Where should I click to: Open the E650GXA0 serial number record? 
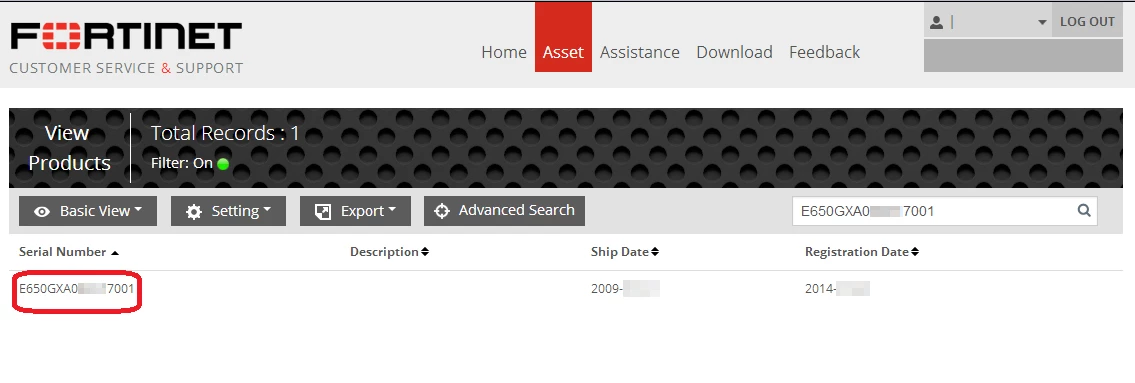[x=77, y=290]
